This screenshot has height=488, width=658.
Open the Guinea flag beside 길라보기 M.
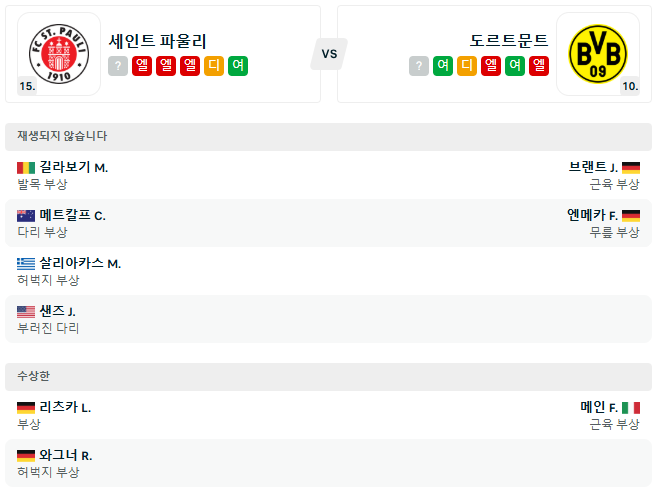26,168
